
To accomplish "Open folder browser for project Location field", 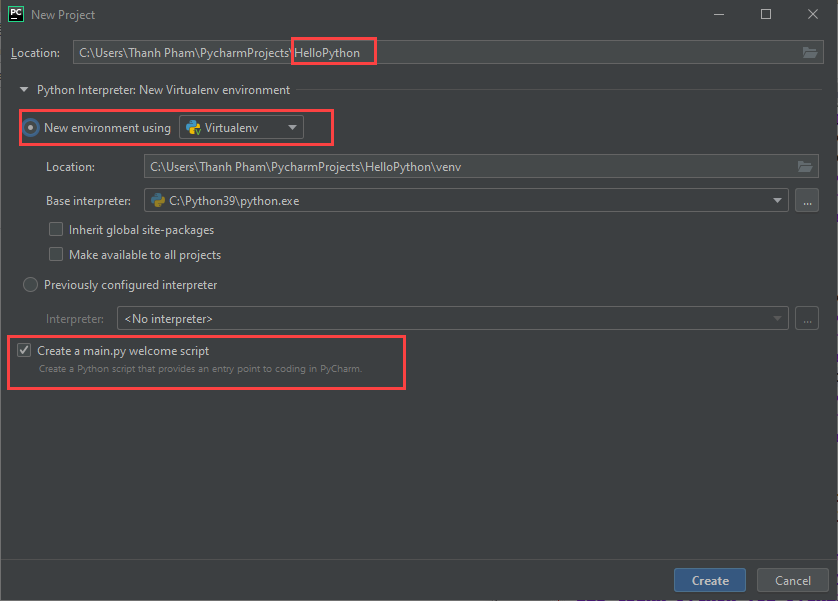I will (x=810, y=52).
